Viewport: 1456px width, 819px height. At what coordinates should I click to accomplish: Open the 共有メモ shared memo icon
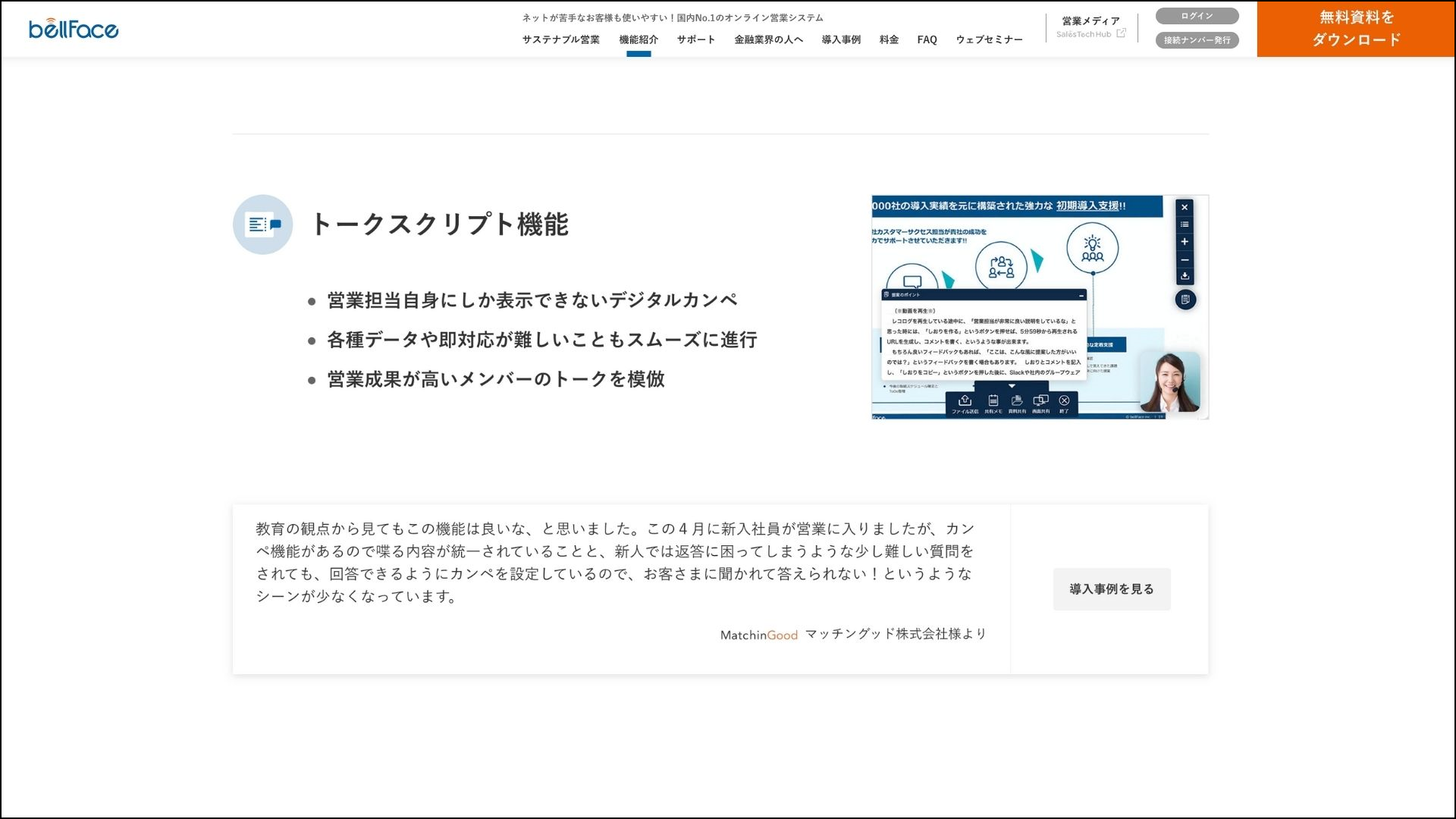coord(993,400)
